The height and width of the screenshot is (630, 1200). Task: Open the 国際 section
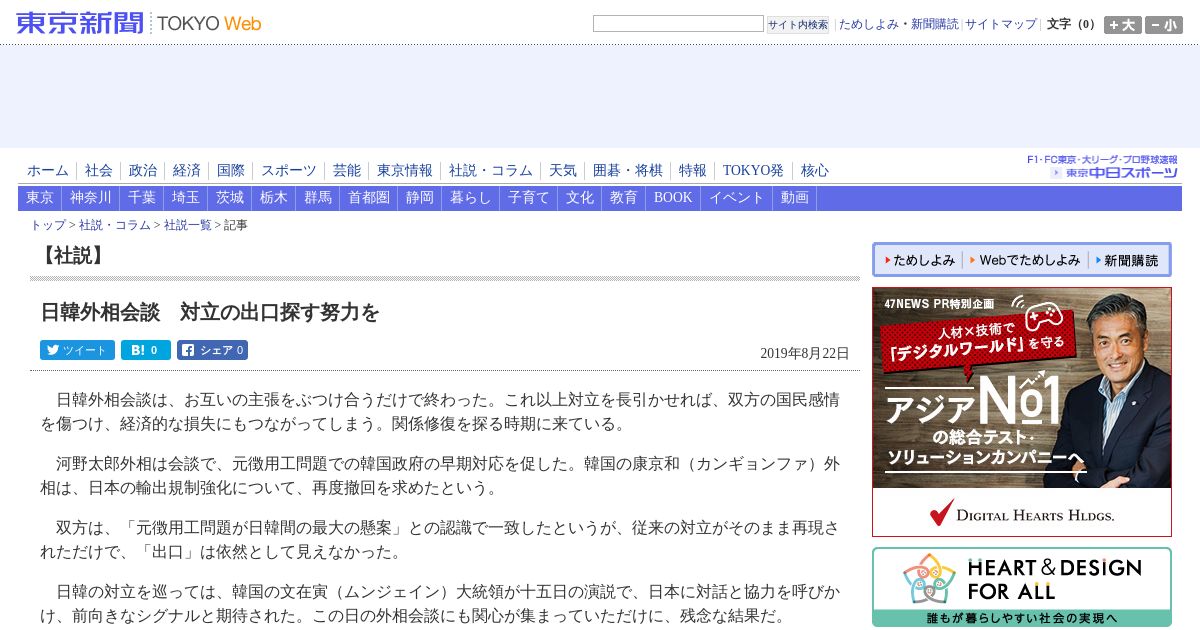[231, 171]
